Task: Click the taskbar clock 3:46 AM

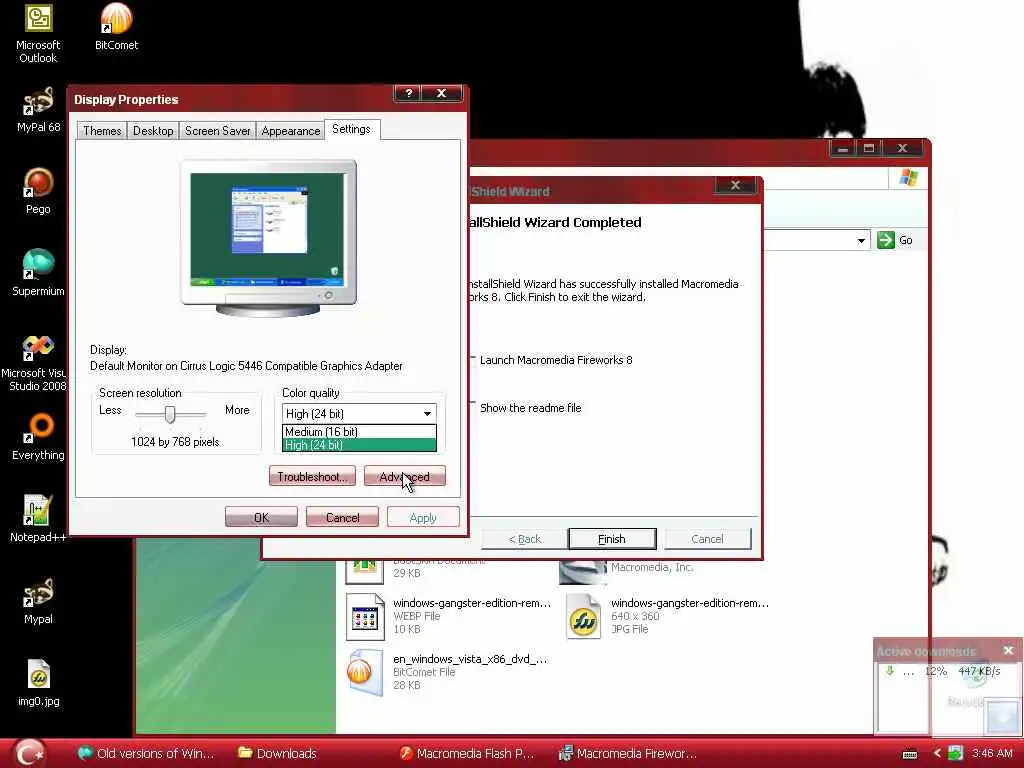Action: click(x=992, y=753)
